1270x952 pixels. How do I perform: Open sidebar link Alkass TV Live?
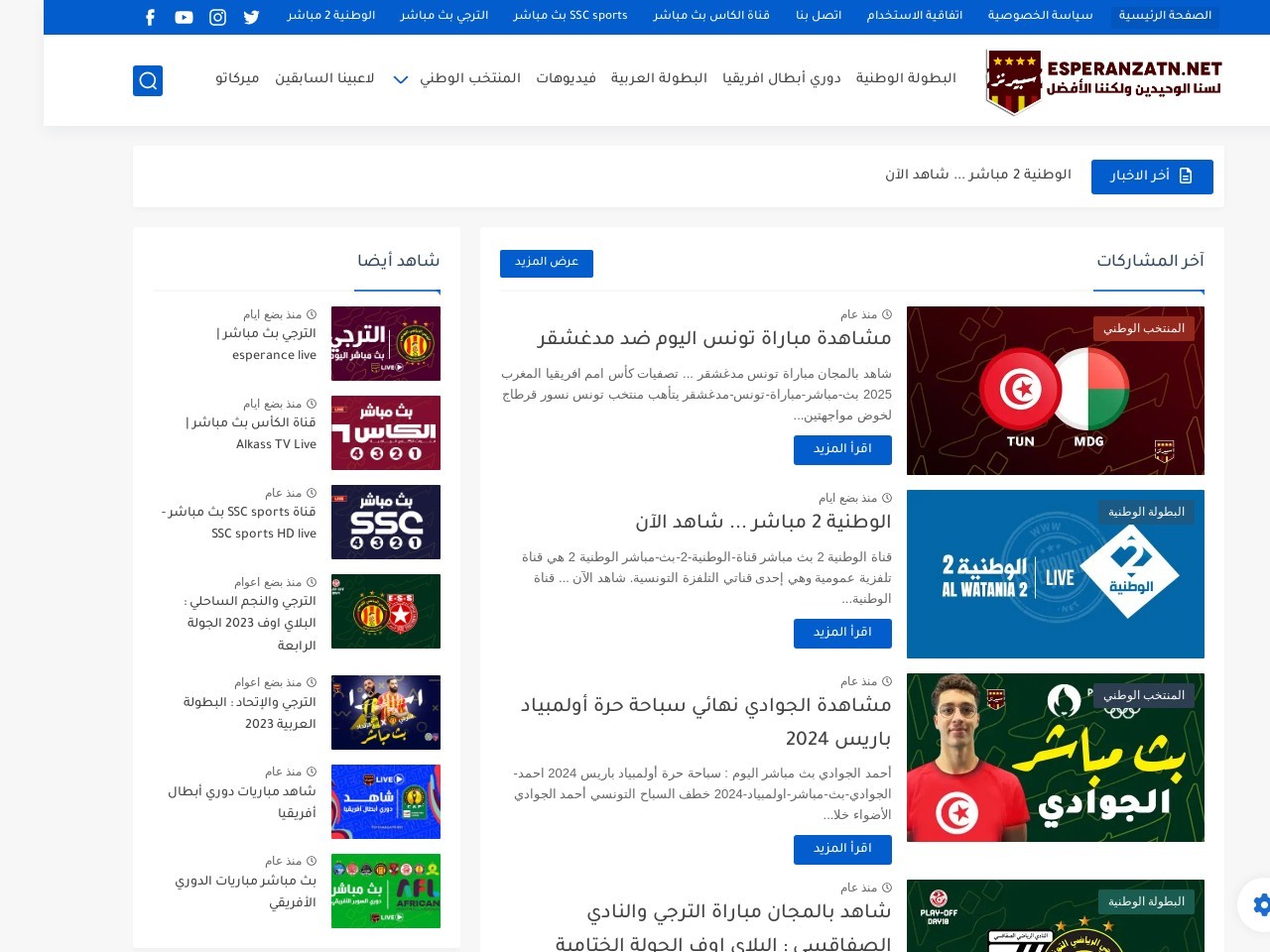pos(251,433)
